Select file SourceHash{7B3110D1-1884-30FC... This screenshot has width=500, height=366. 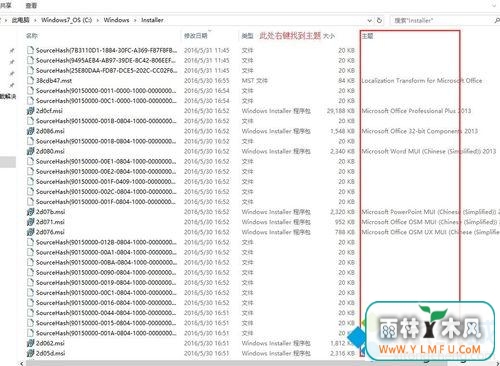pyautogui.click(x=106, y=50)
